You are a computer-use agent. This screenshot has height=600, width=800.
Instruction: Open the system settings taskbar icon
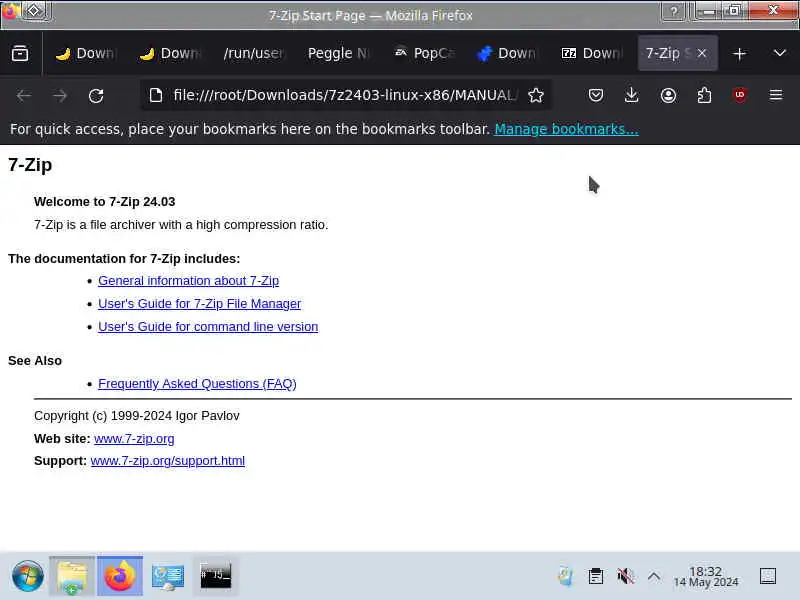coord(168,576)
